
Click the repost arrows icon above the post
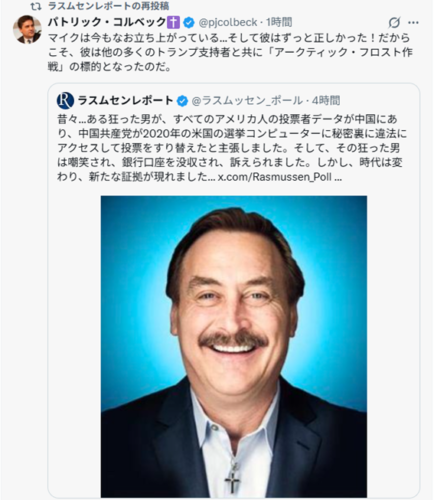point(36,6)
